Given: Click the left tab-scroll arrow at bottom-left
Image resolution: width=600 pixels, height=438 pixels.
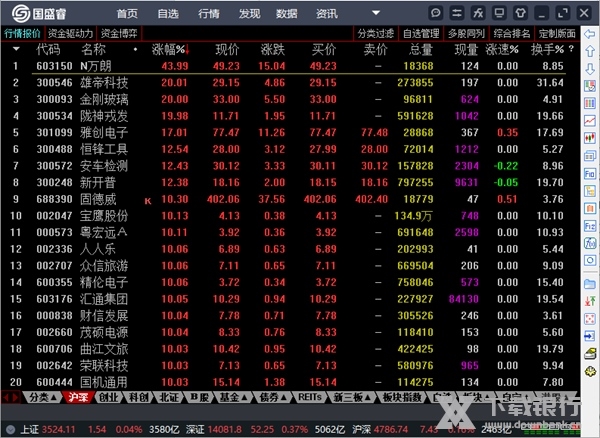Looking at the screenshot, I should pyautogui.click(x=6, y=397).
